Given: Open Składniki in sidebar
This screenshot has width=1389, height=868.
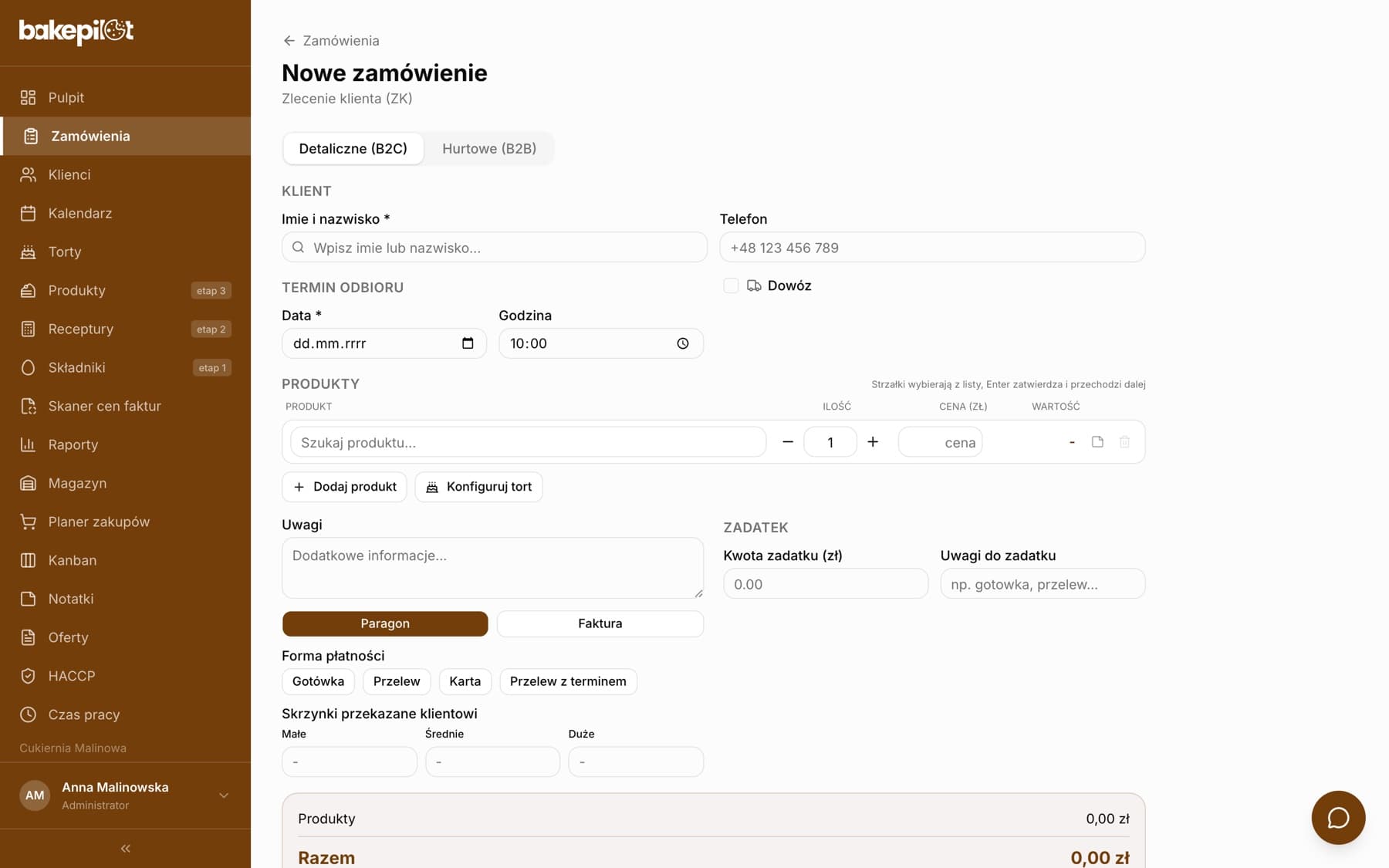Looking at the screenshot, I should (x=126, y=367).
